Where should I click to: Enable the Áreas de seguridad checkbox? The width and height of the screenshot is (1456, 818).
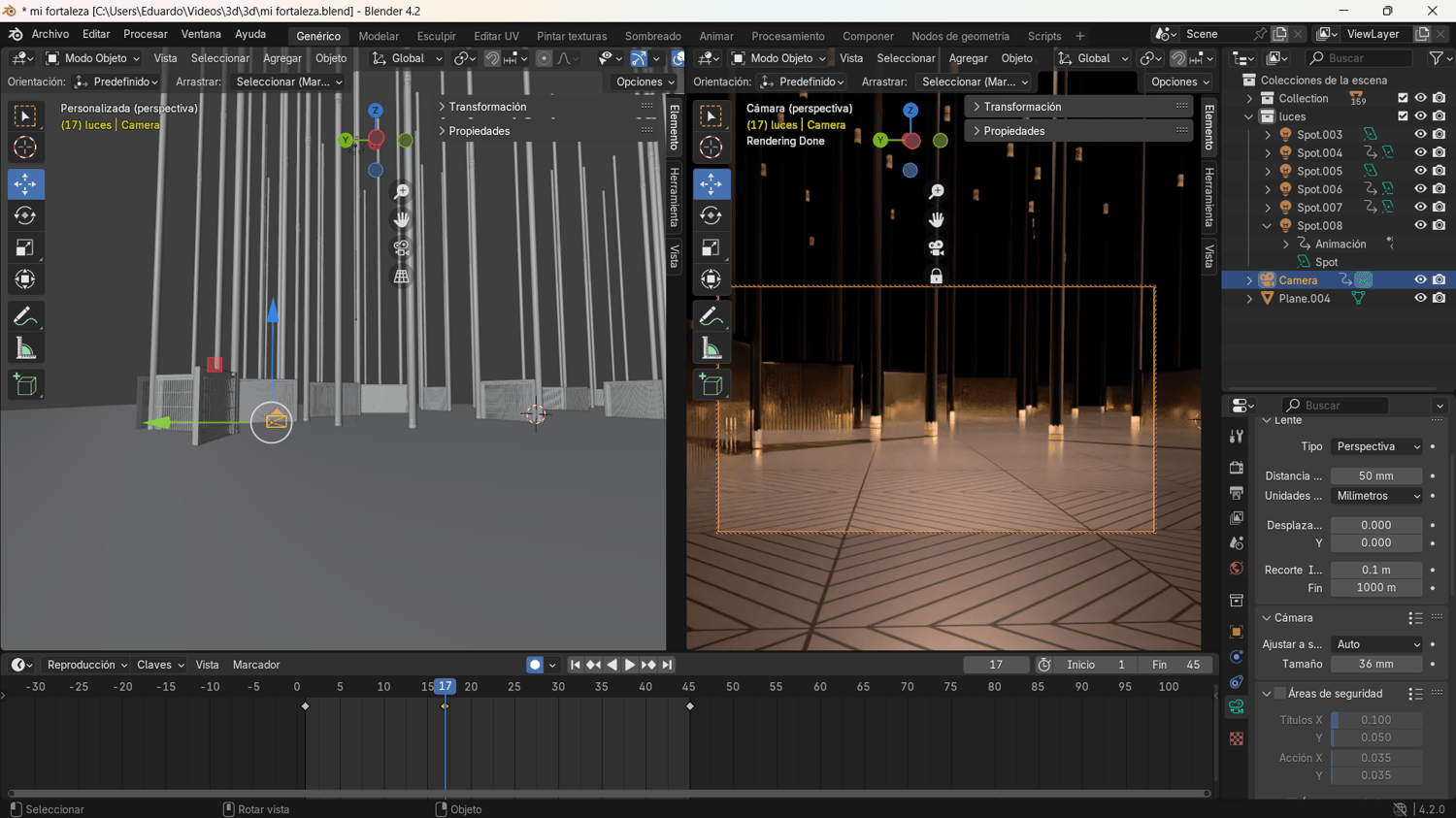point(1280,694)
